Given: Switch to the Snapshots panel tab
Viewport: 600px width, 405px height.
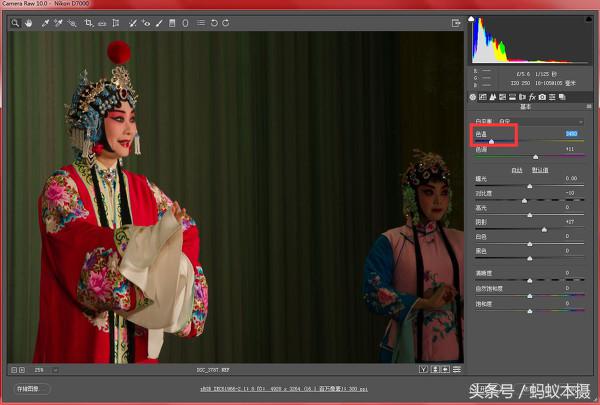Looking at the screenshot, I should [562, 97].
